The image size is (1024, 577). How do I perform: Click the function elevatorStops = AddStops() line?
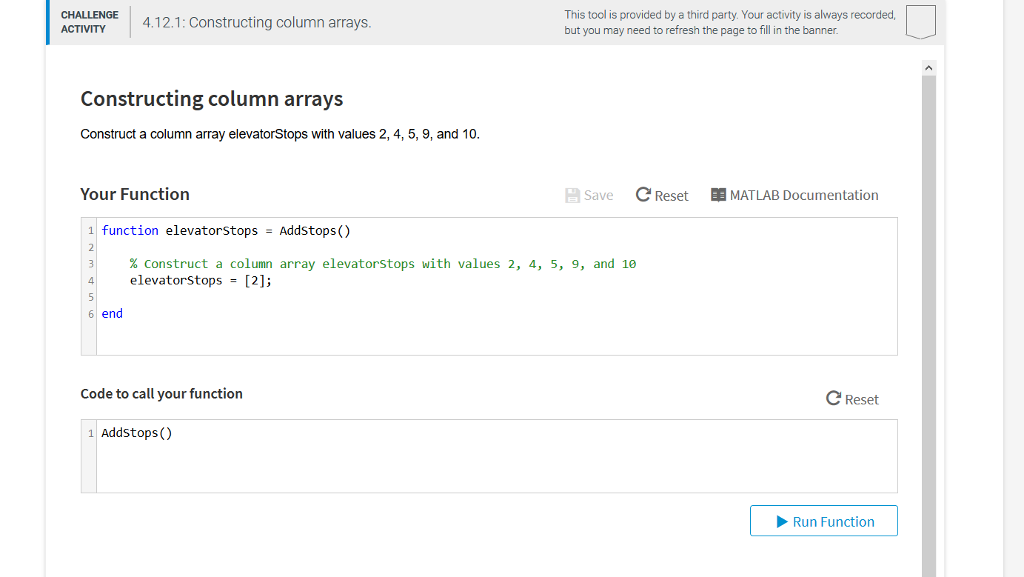(226, 231)
